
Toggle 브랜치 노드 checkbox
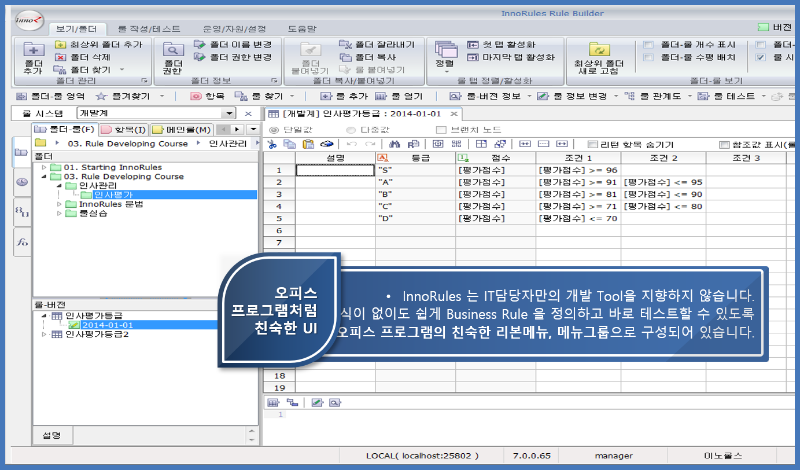coord(441,130)
